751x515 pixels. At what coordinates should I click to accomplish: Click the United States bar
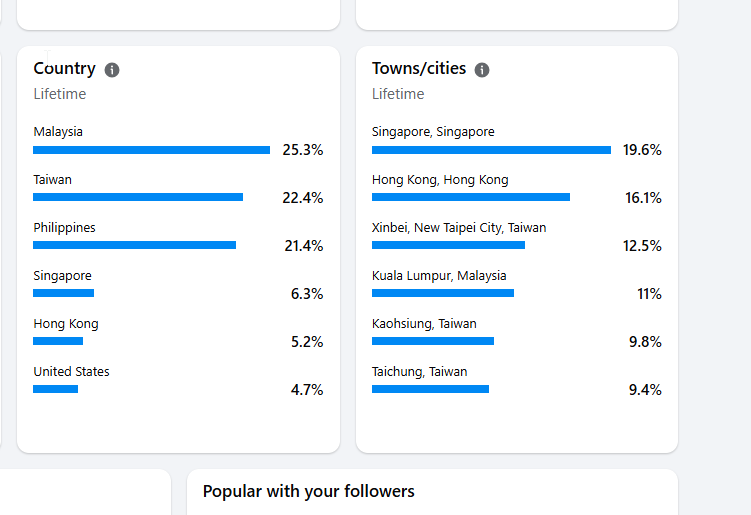coord(56,389)
